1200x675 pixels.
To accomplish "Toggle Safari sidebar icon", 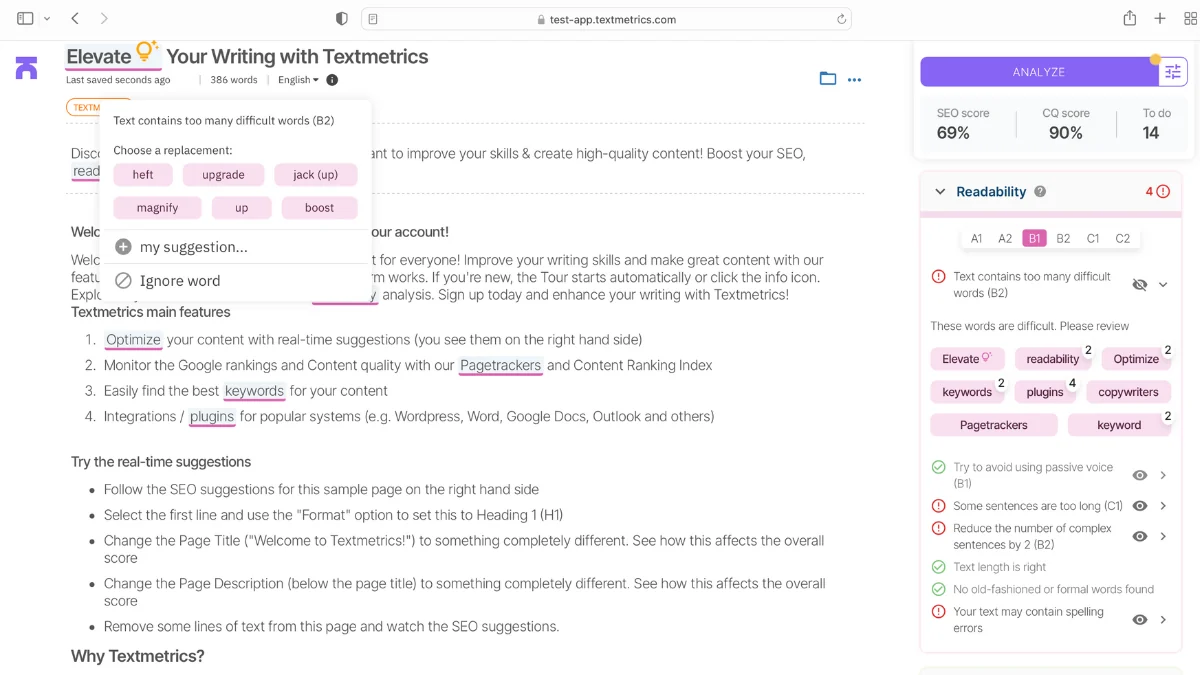I will tap(25, 18).
